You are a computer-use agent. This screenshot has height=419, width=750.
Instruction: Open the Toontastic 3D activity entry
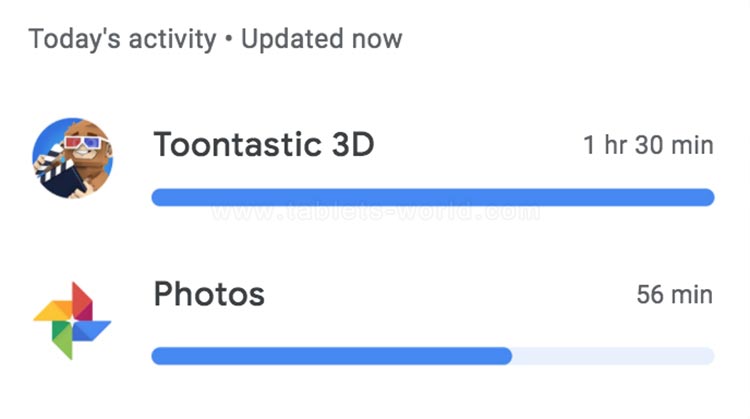(x=263, y=146)
